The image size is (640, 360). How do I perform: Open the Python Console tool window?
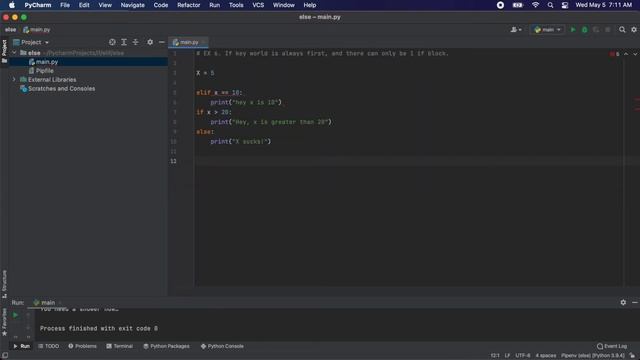[222, 346]
